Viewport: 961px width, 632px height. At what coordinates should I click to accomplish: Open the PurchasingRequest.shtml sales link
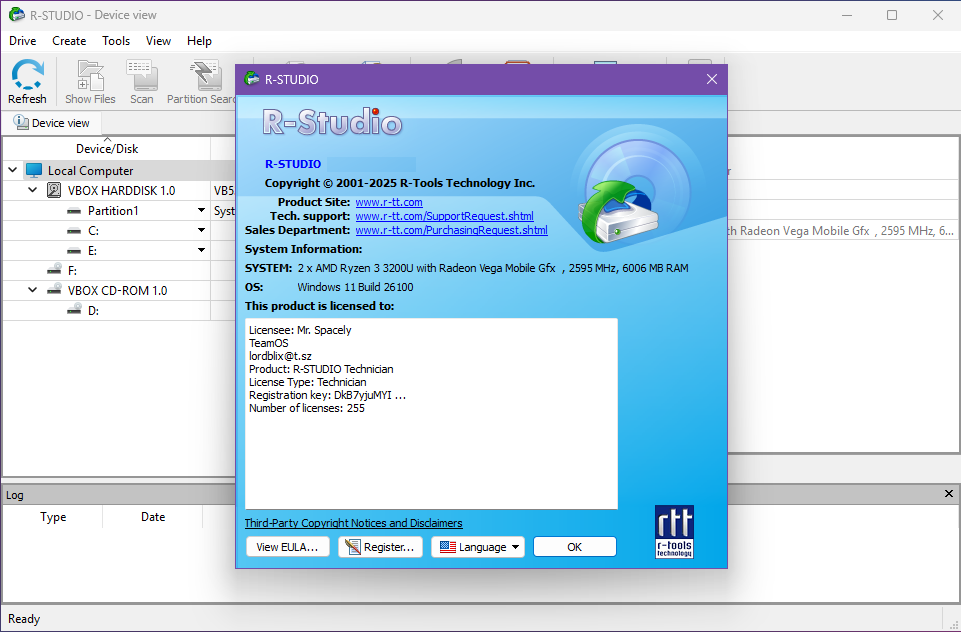[452, 230]
